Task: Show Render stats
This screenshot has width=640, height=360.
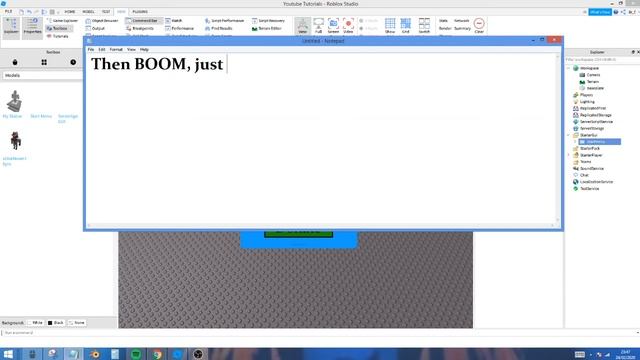Action: point(445,28)
